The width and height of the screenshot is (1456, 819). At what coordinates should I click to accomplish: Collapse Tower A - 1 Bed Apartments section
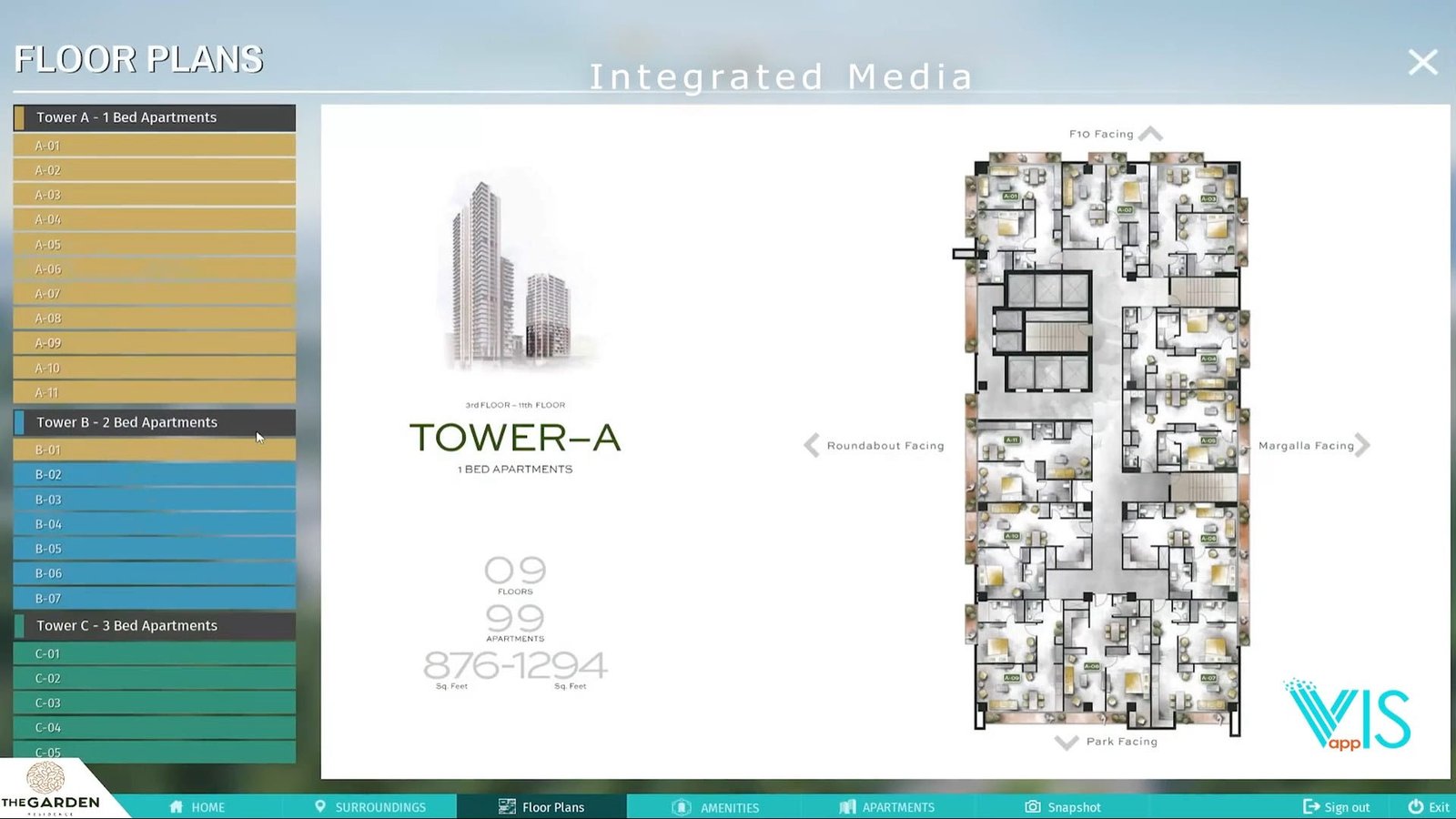(x=155, y=117)
